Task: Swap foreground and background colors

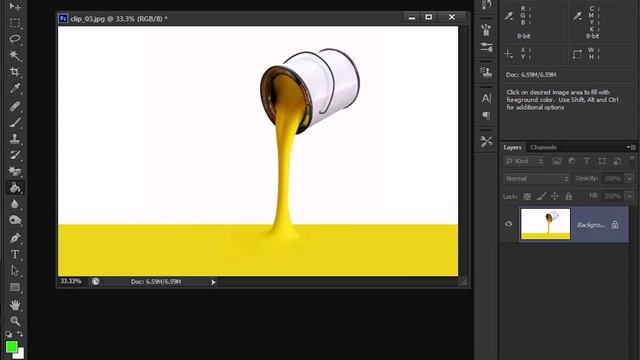Action: click(20, 334)
